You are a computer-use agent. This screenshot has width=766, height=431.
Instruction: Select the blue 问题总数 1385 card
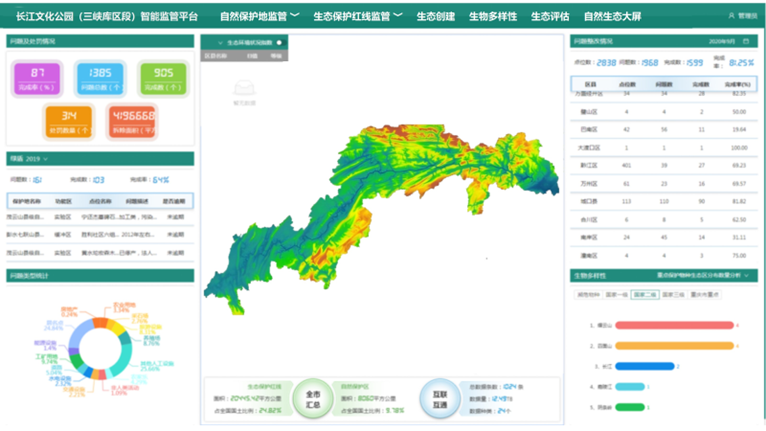(x=100, y=78)
